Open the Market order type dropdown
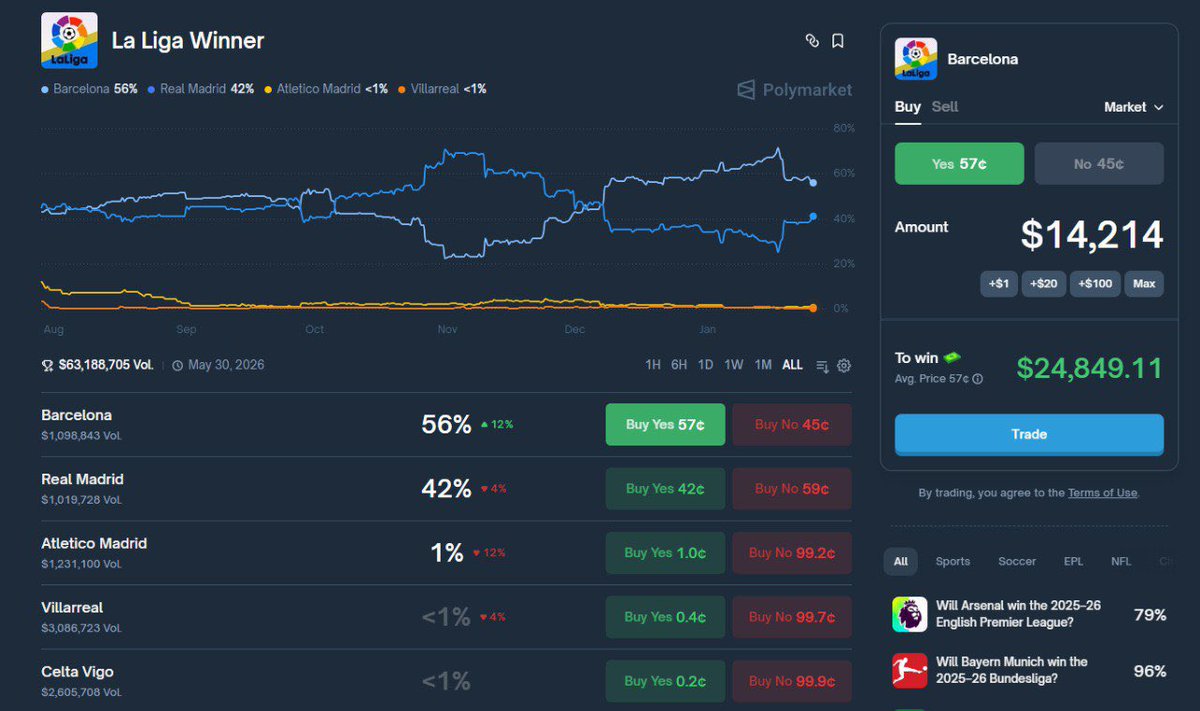This screenshot has width=1200, height=711. (x=1133, y=107)
